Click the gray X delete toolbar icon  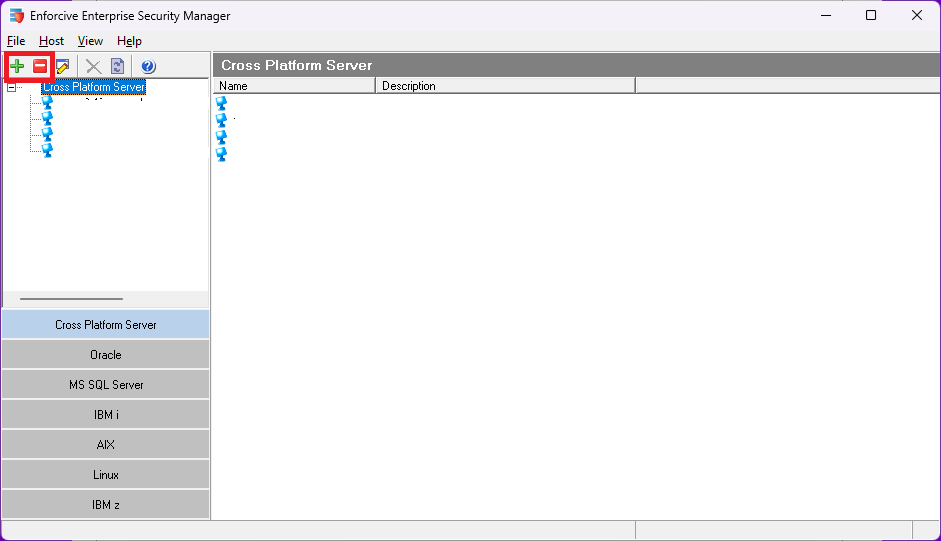[93, 66]
